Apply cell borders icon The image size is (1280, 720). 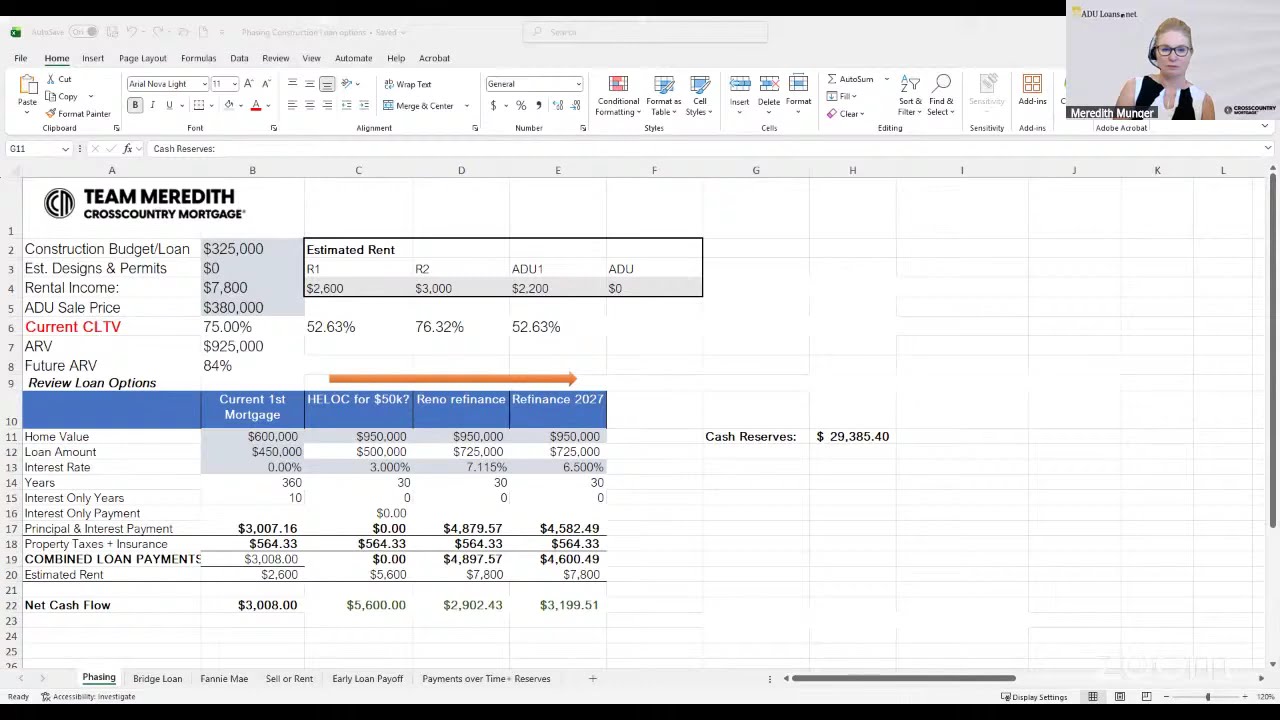click(x=199, y=105)
